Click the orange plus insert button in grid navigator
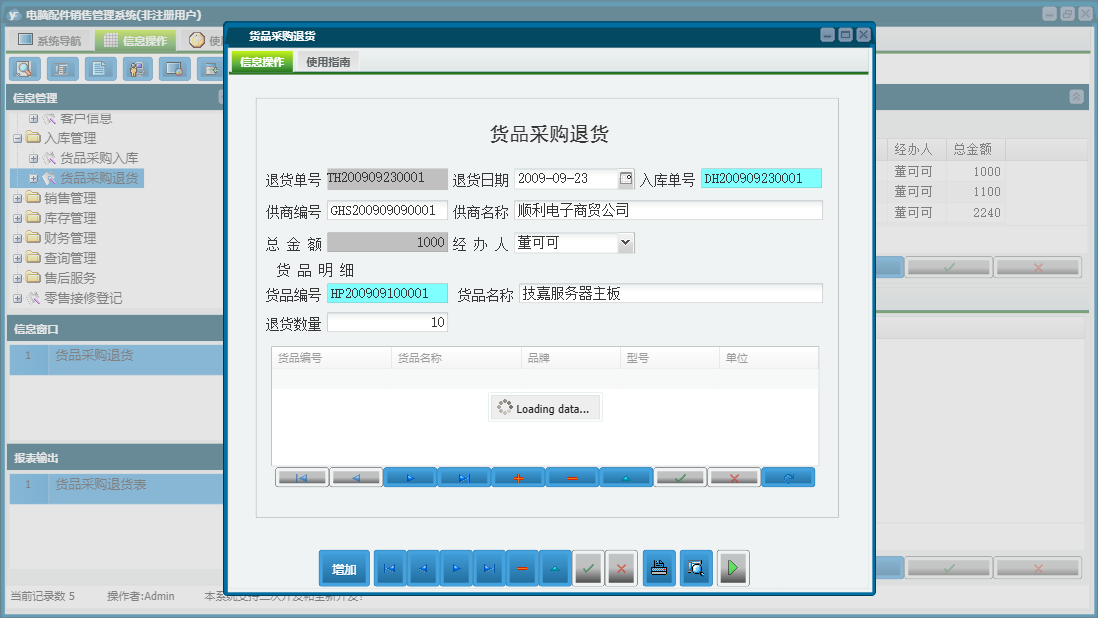 pyautogui.click(x=518, y=477)
